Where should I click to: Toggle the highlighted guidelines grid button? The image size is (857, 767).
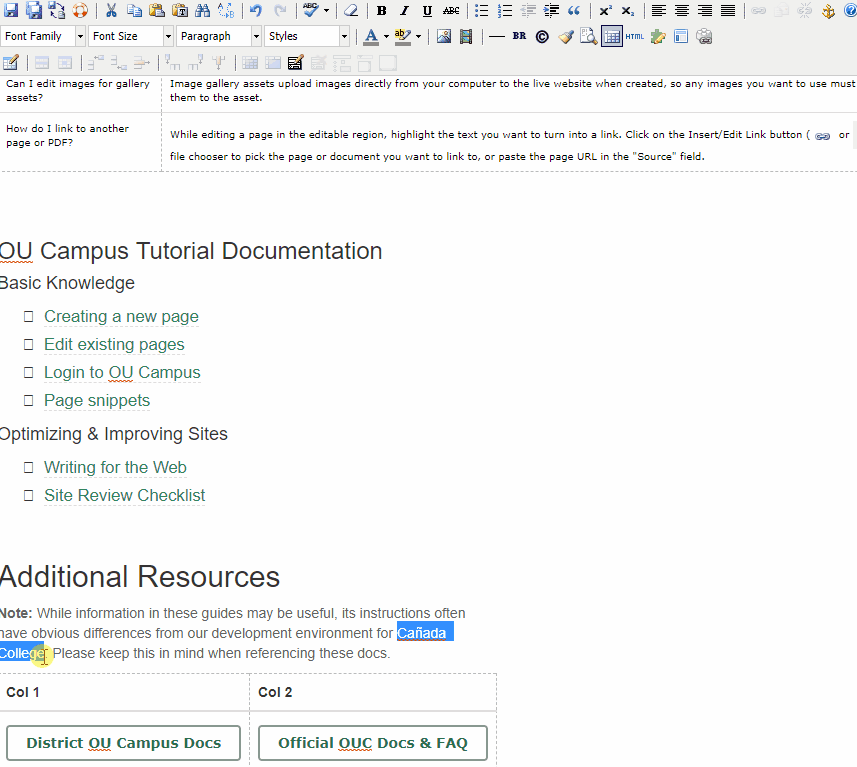point(612,36)
